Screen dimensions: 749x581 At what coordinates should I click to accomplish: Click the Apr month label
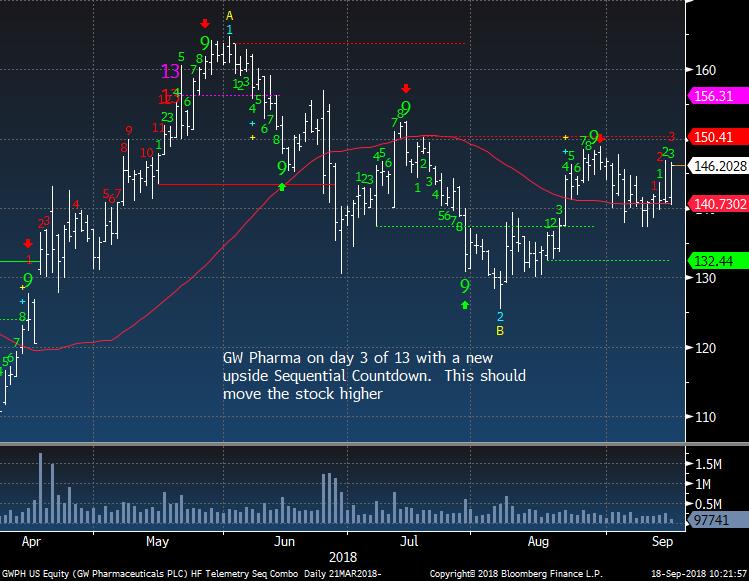pos(31,542)
